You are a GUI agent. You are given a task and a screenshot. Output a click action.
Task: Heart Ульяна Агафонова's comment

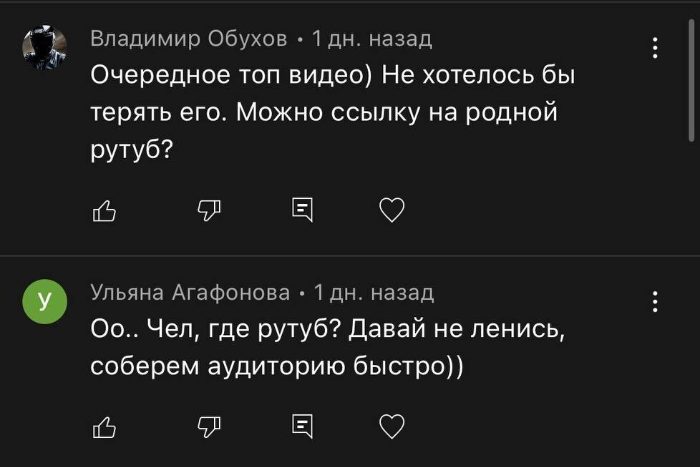[392, 426]
